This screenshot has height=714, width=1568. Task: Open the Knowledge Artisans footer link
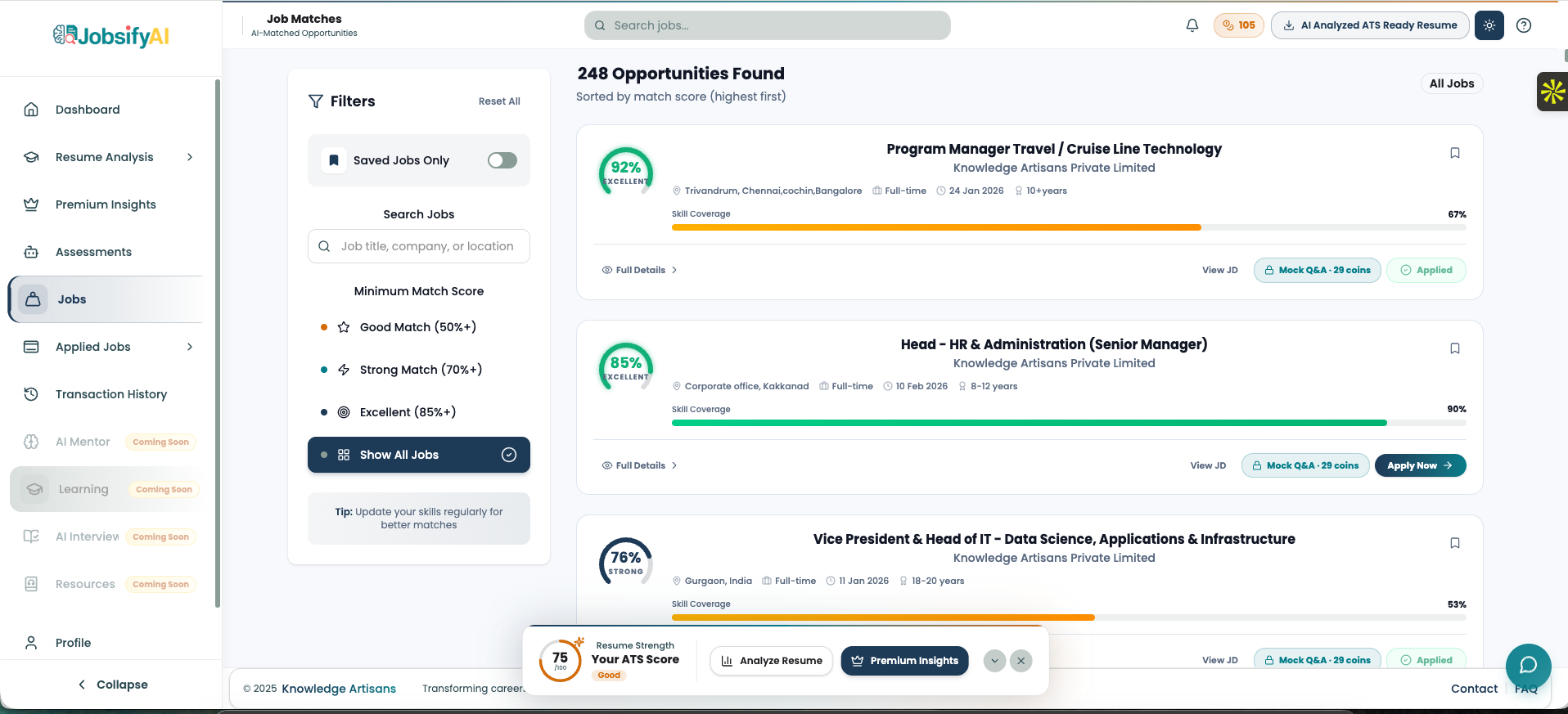339,689
